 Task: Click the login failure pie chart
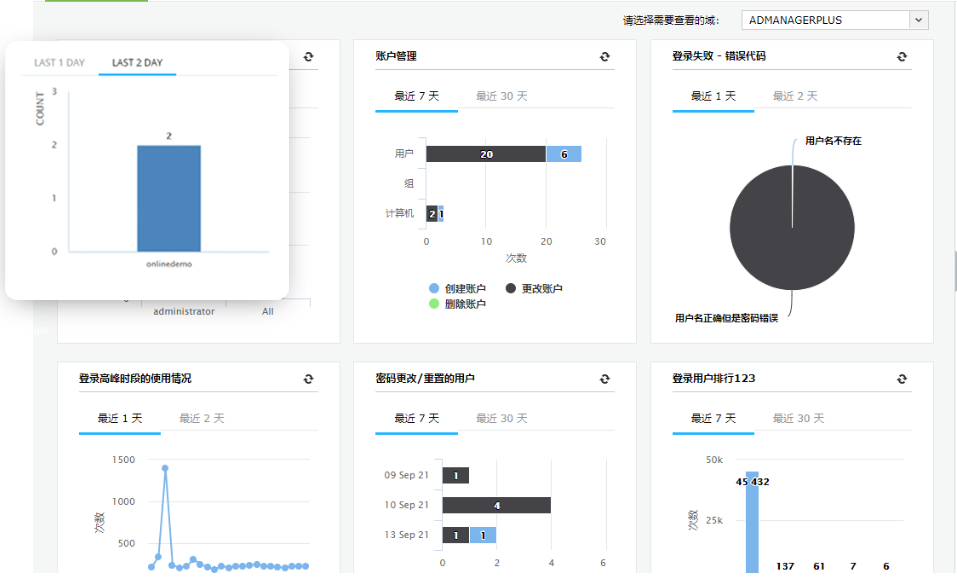[792, 228]
